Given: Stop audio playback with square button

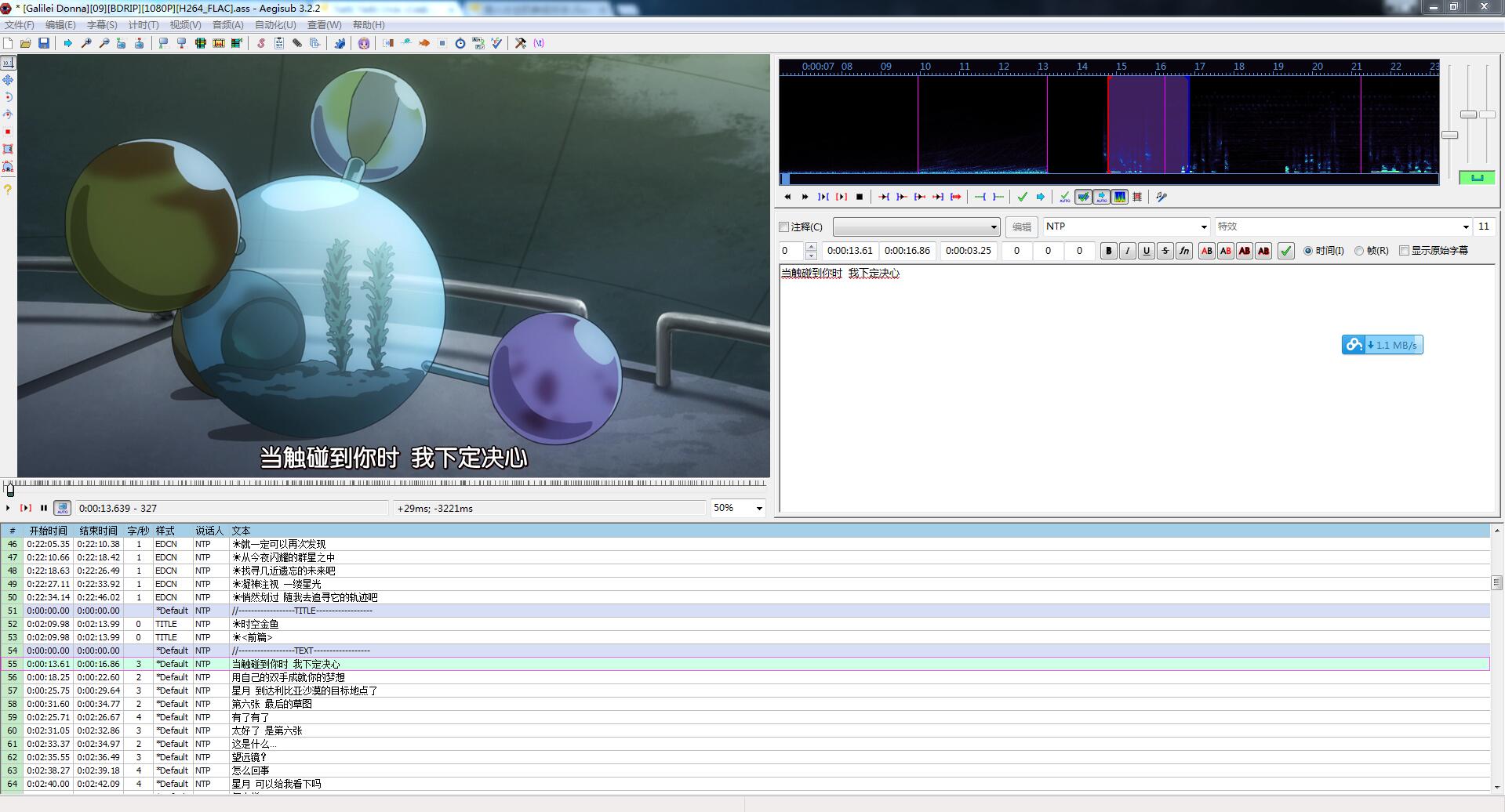Looking at the screenshot, I should [860, 197].
